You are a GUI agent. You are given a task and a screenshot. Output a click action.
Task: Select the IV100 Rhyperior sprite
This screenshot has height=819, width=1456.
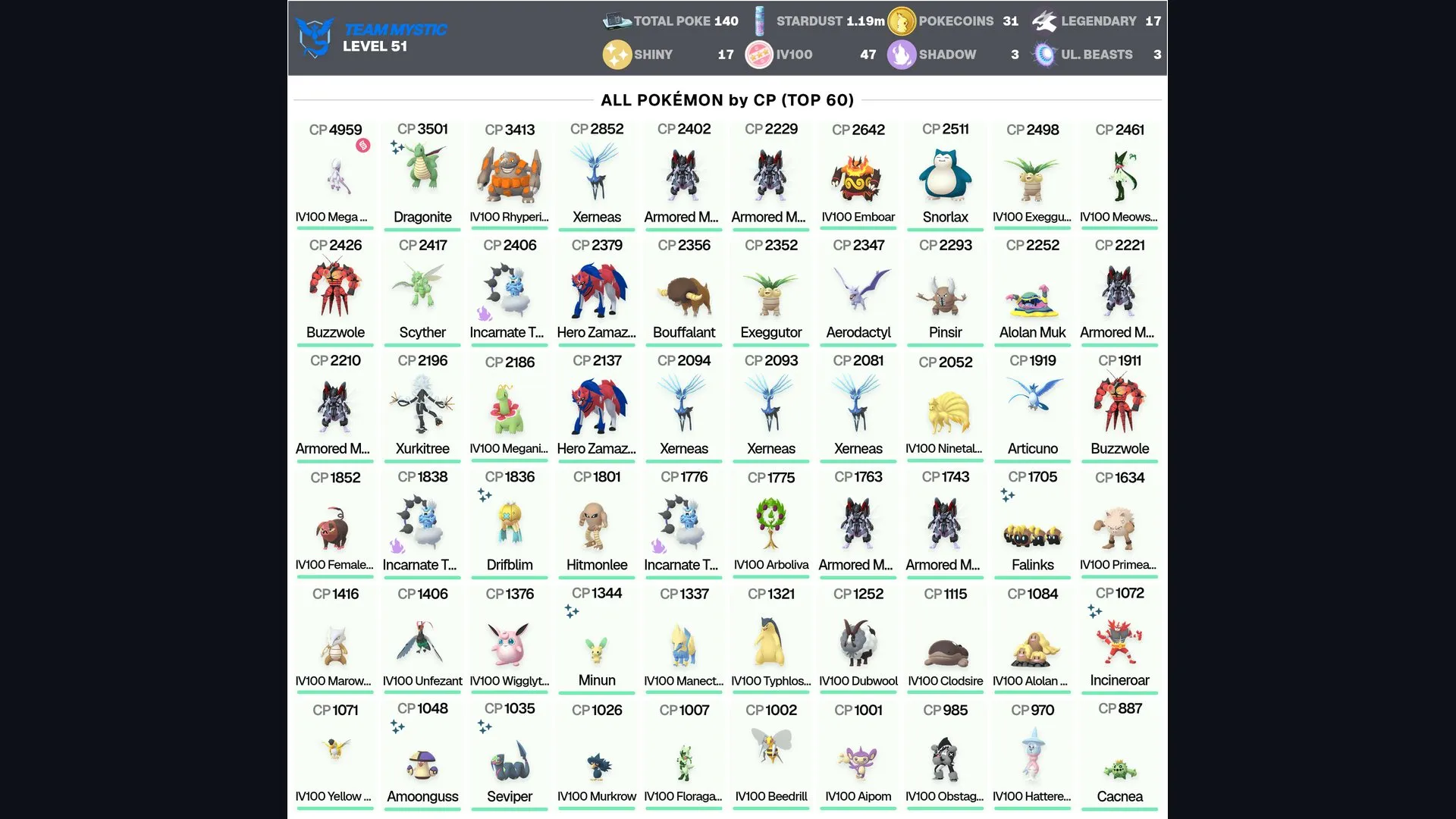(x=509, y=174)
